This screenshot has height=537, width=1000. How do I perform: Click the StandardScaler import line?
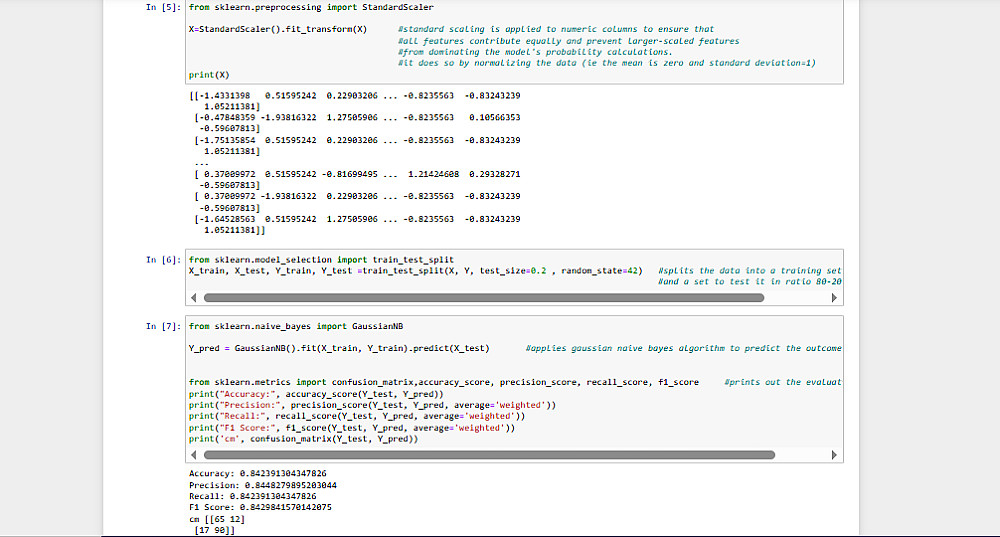coord(311,8)
